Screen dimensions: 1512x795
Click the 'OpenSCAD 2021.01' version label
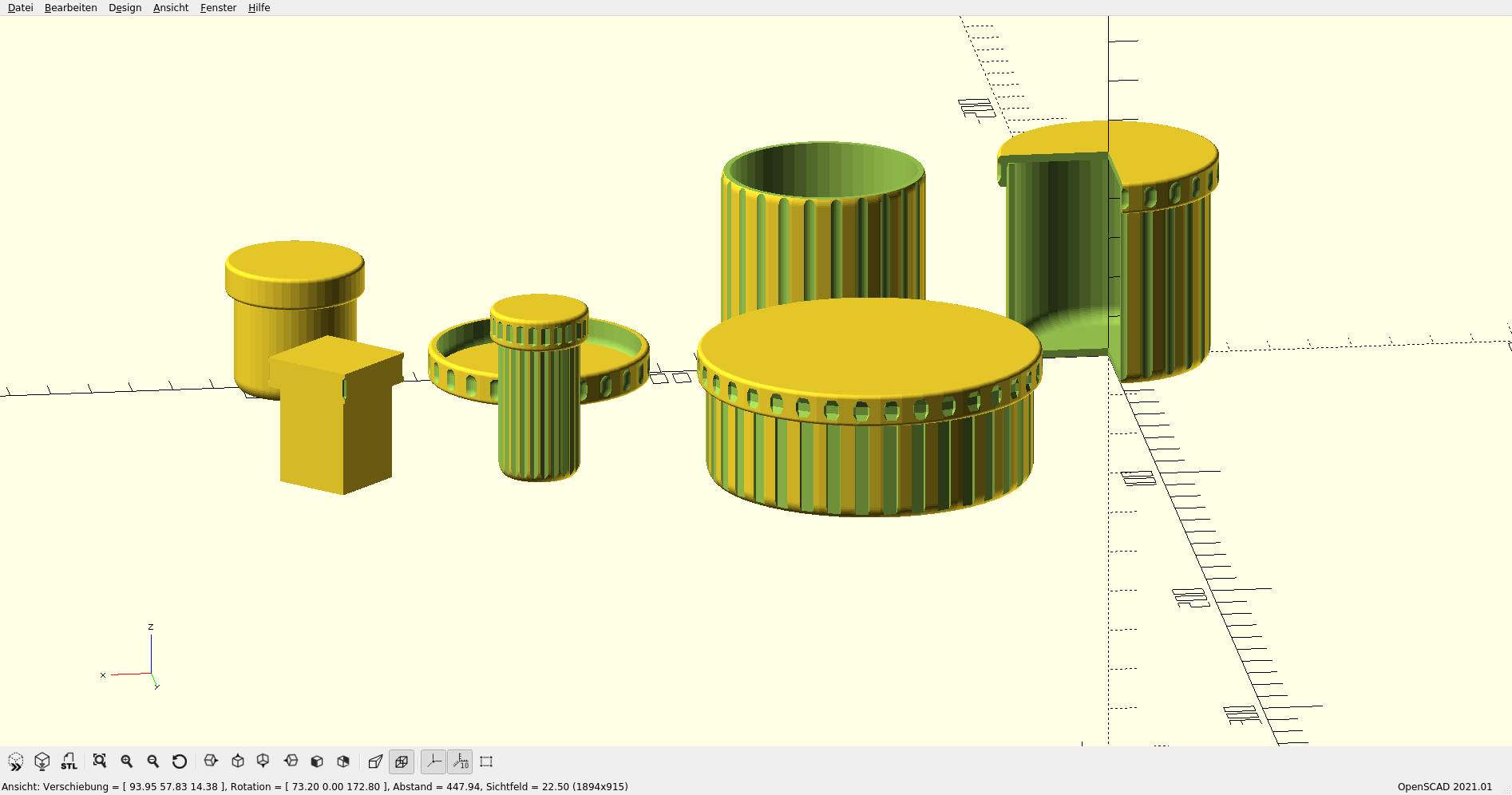pyautogui.click(x=1445, y=787)
